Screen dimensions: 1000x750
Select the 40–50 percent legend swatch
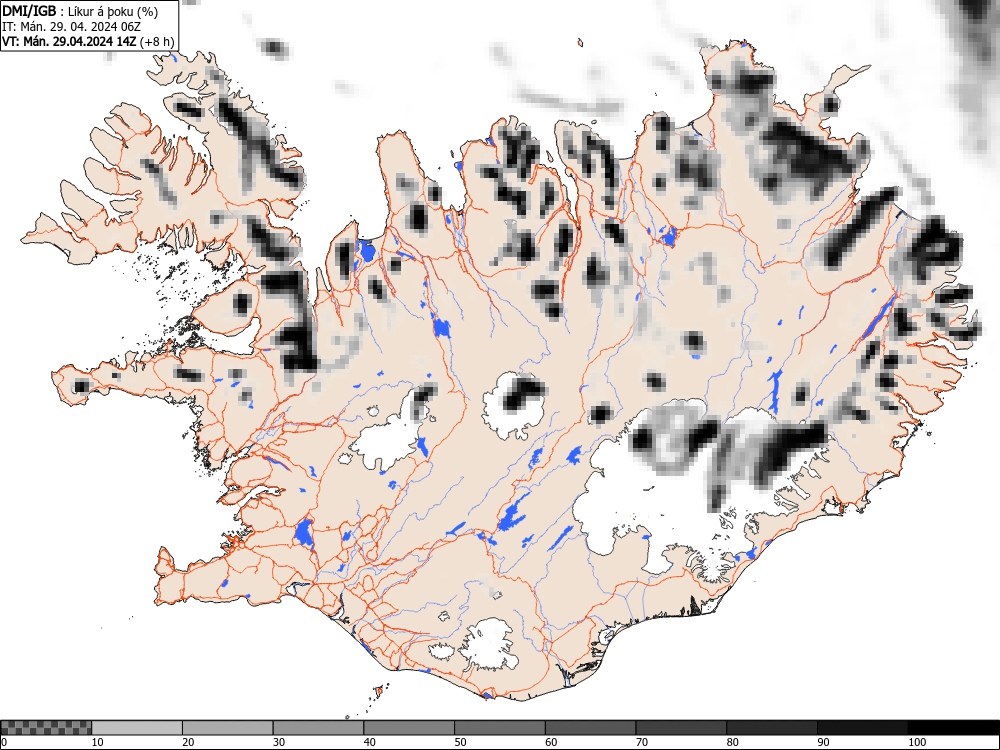409,728
